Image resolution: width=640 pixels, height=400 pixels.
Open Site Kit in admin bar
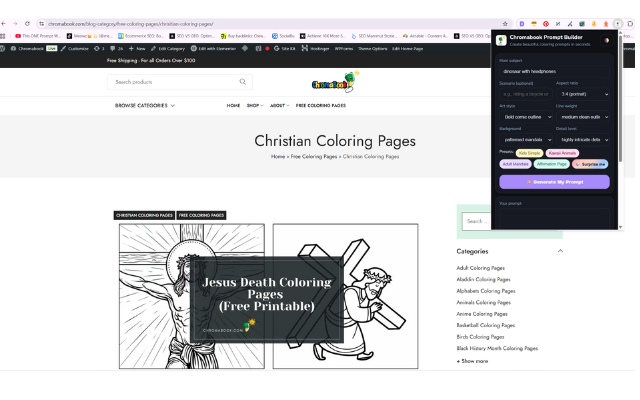(284, 48)
